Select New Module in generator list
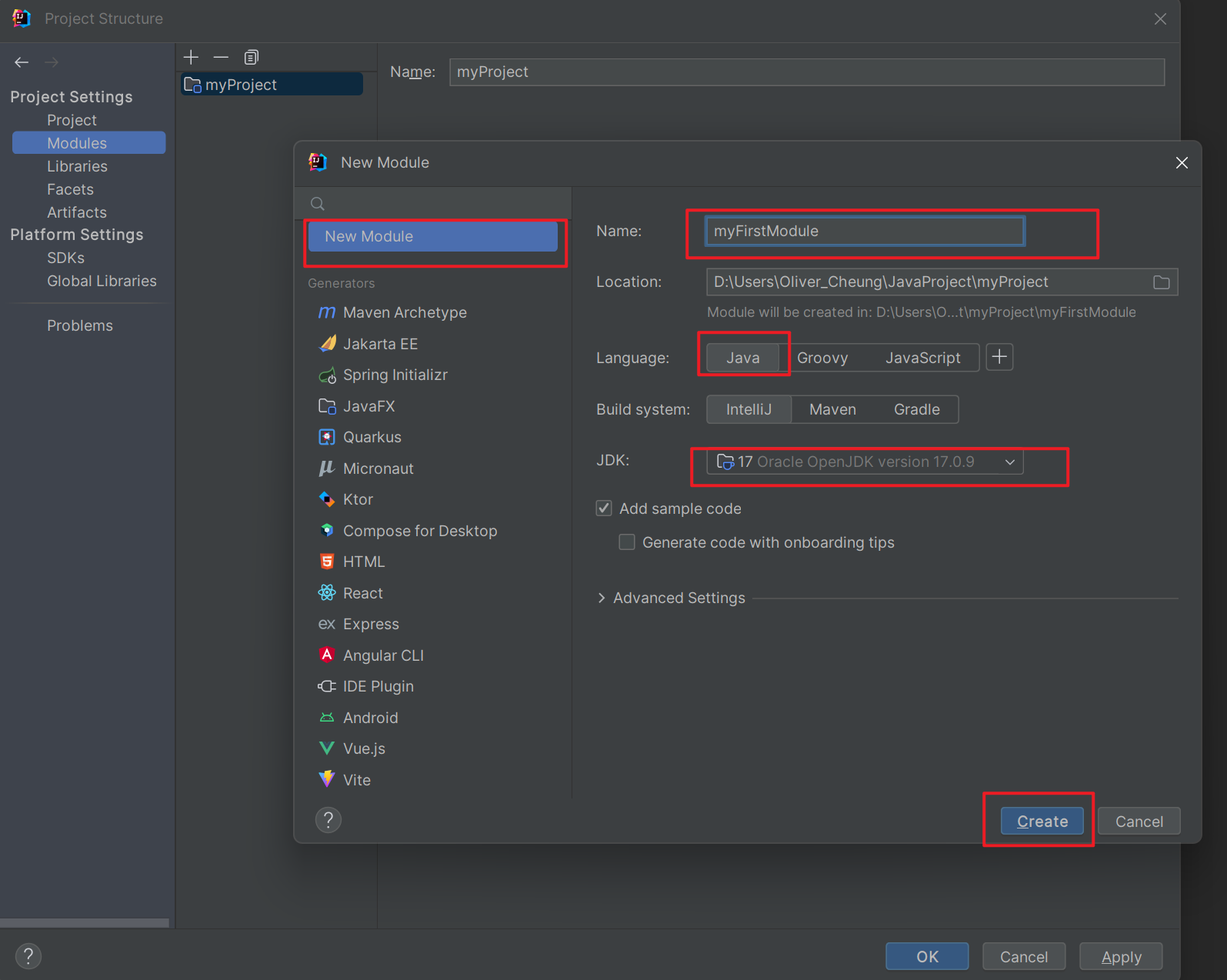Image resolution: width=1227 pixels, height=980 pixels. [432, 236]
